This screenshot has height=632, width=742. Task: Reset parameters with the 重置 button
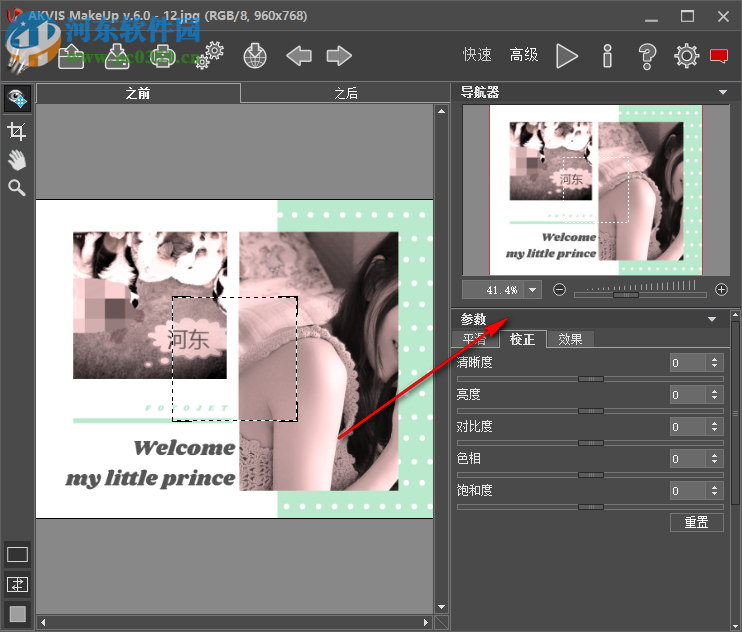click(x=697, y=522)
